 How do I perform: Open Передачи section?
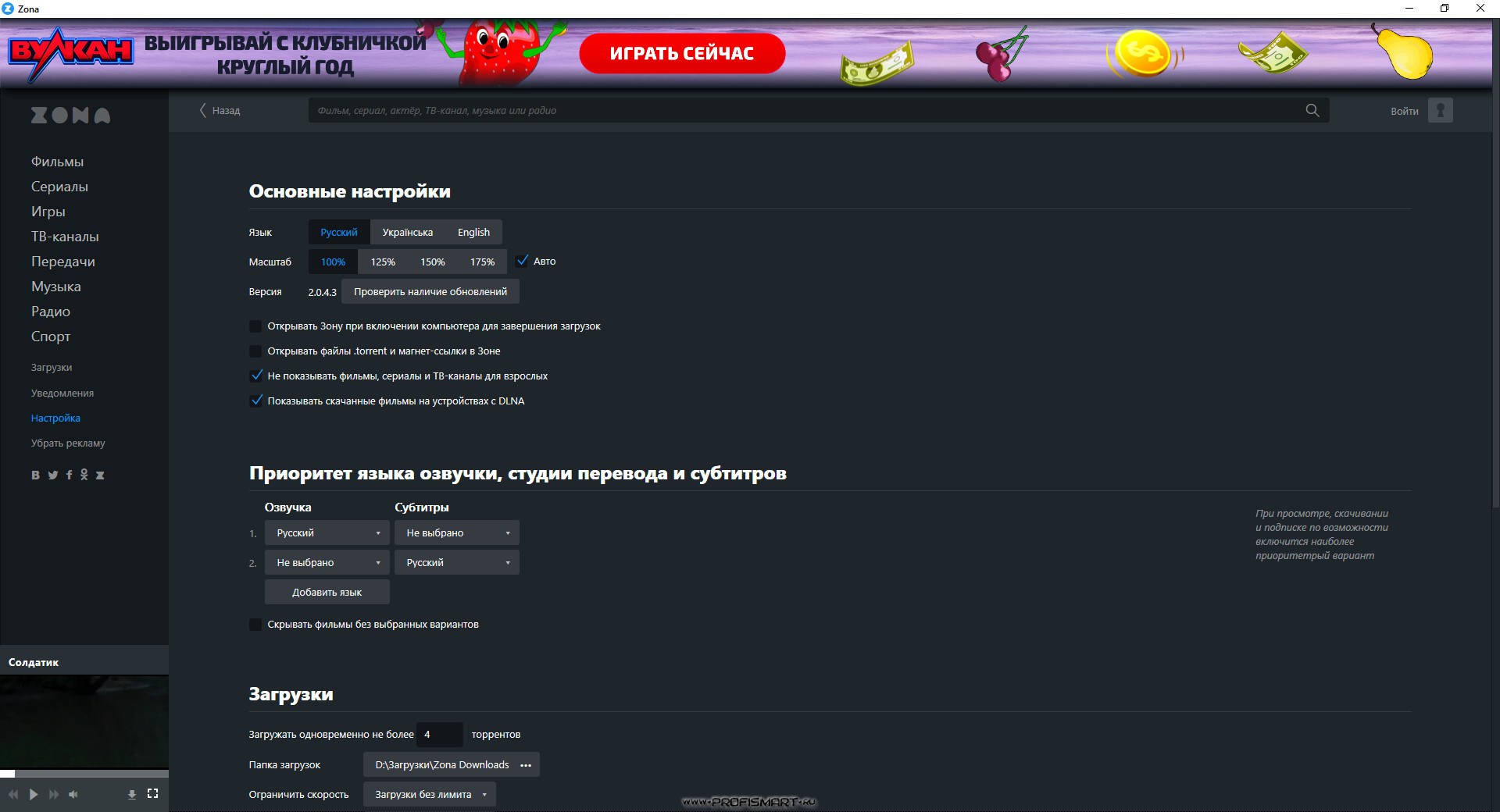(62, 262)
